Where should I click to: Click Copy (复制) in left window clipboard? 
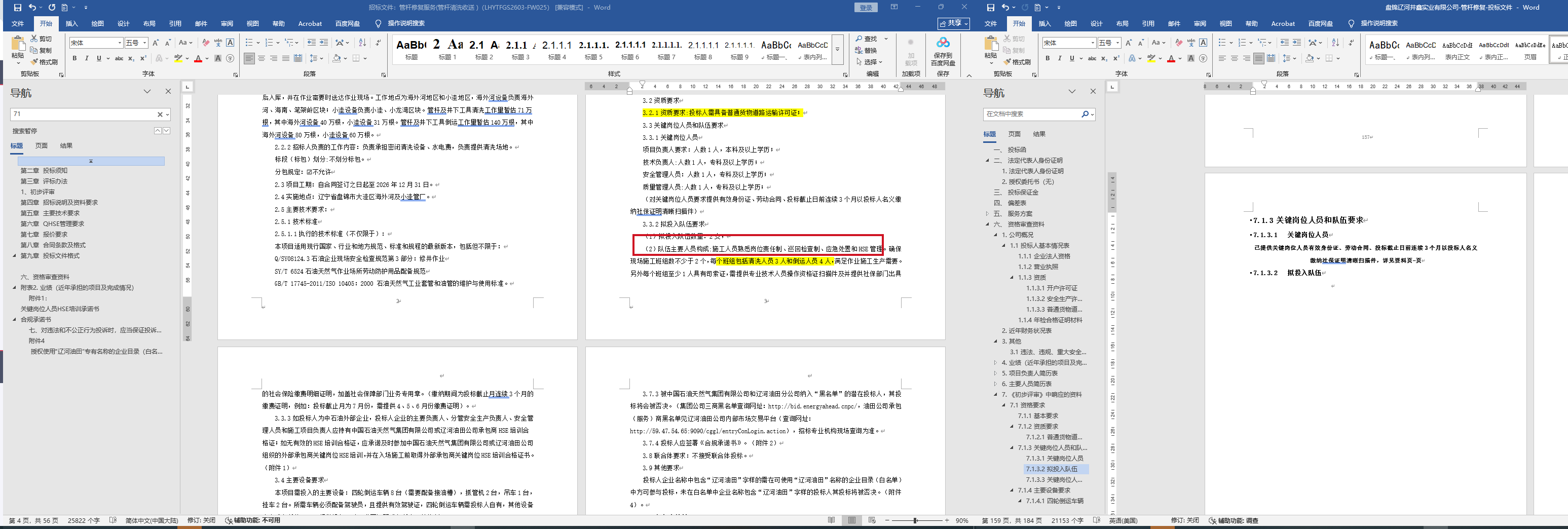[x=42, y=51]
